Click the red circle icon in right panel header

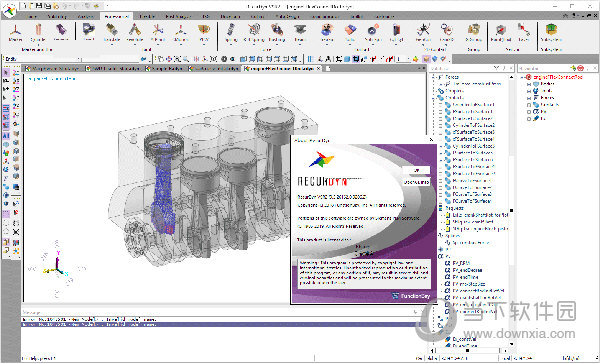[580, 68]
